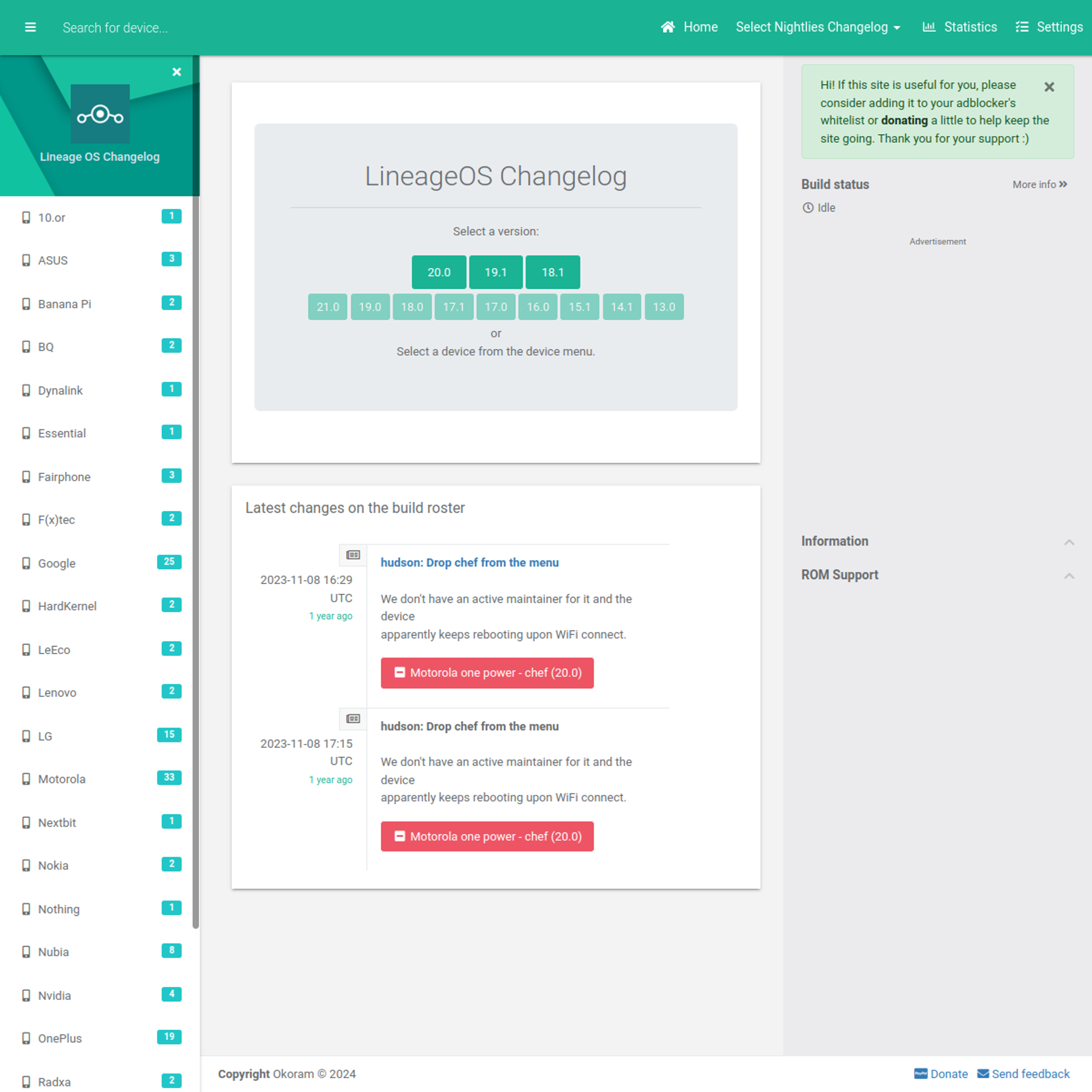This screenshot has width=1092, height=1092.
Task: Click the phone icon beside LG
Action: (26, 736)
